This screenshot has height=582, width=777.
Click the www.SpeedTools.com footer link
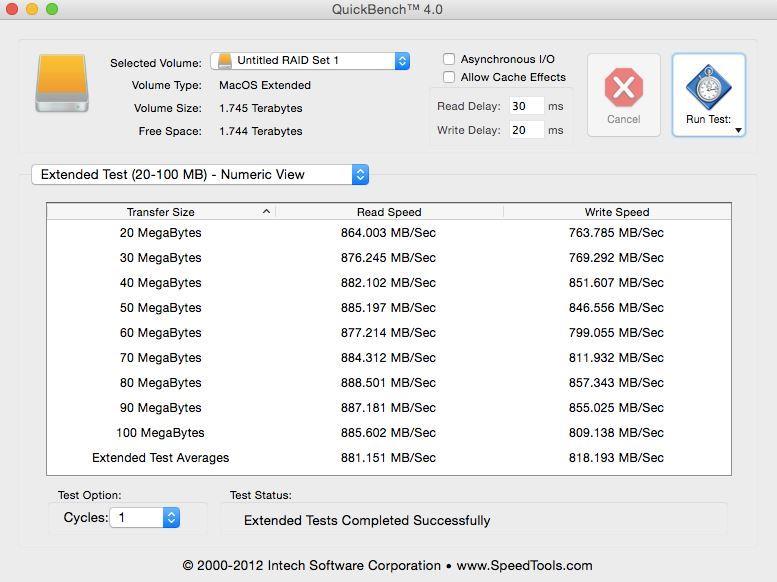pos(524,565)
